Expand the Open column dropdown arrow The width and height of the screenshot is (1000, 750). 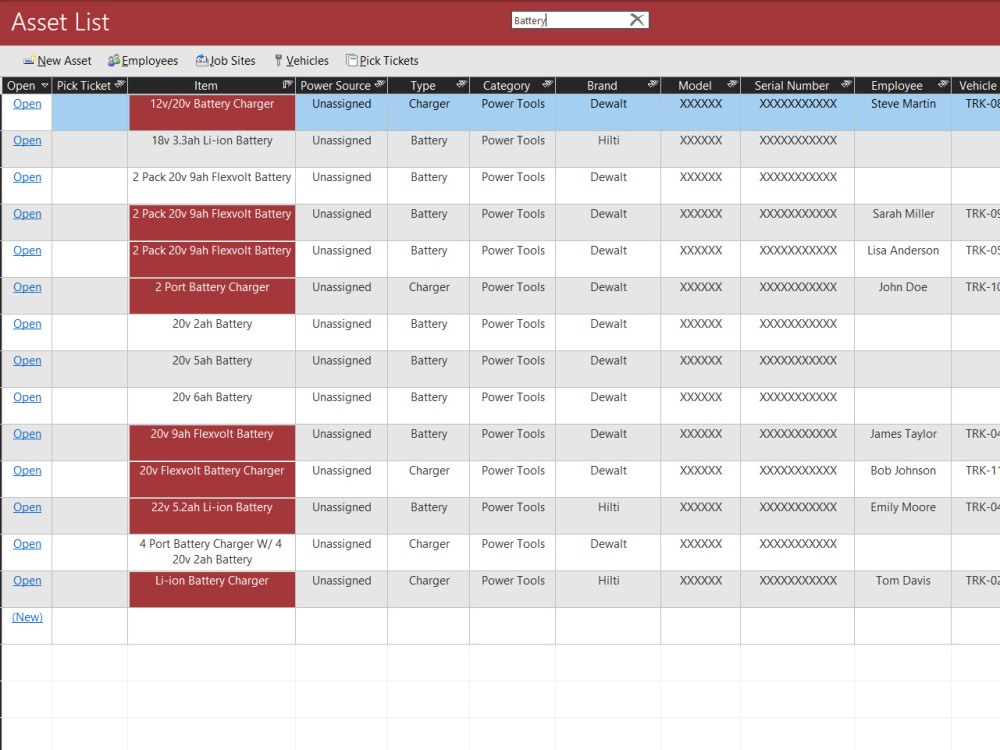click(x=45, y=85)
